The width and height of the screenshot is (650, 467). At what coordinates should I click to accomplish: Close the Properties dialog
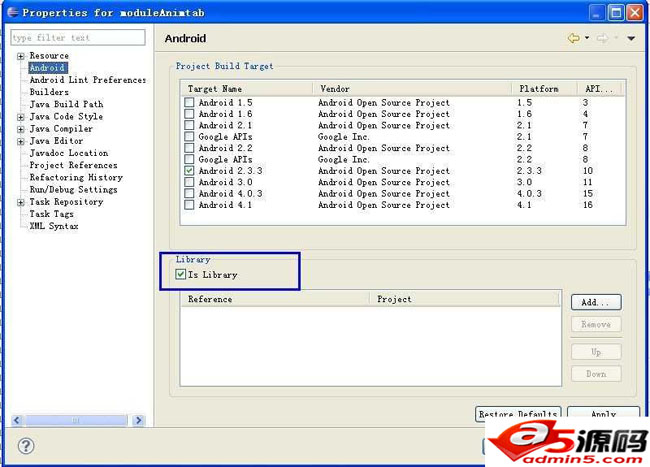635,13
